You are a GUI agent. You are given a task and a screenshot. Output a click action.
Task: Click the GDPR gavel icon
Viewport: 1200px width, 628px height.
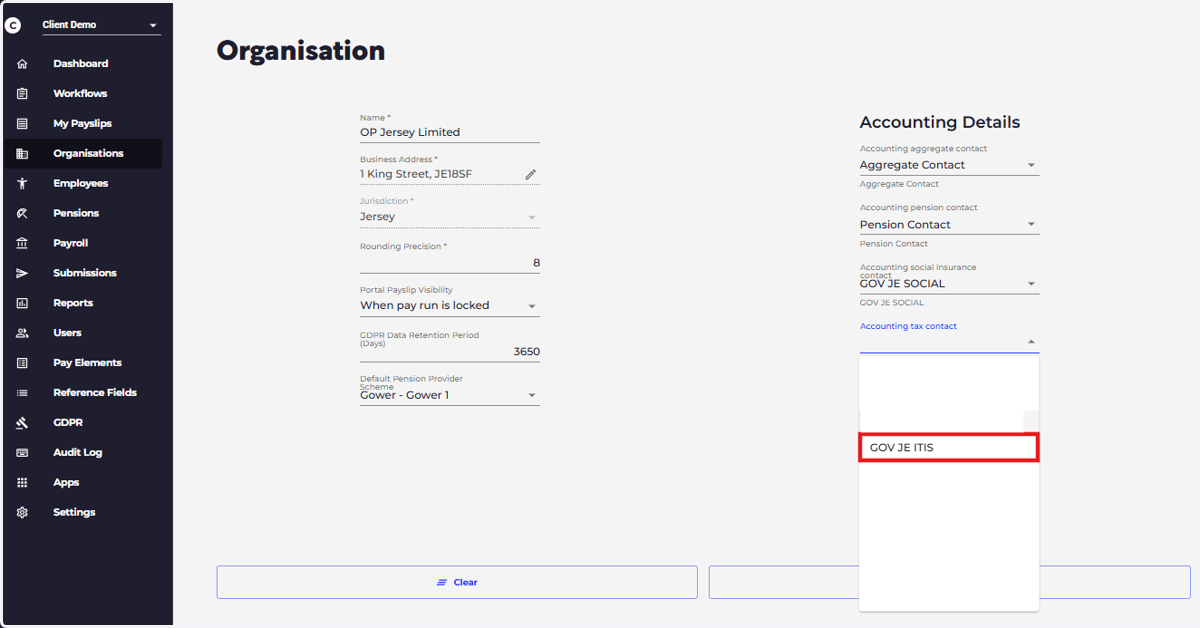coord(22,423)
